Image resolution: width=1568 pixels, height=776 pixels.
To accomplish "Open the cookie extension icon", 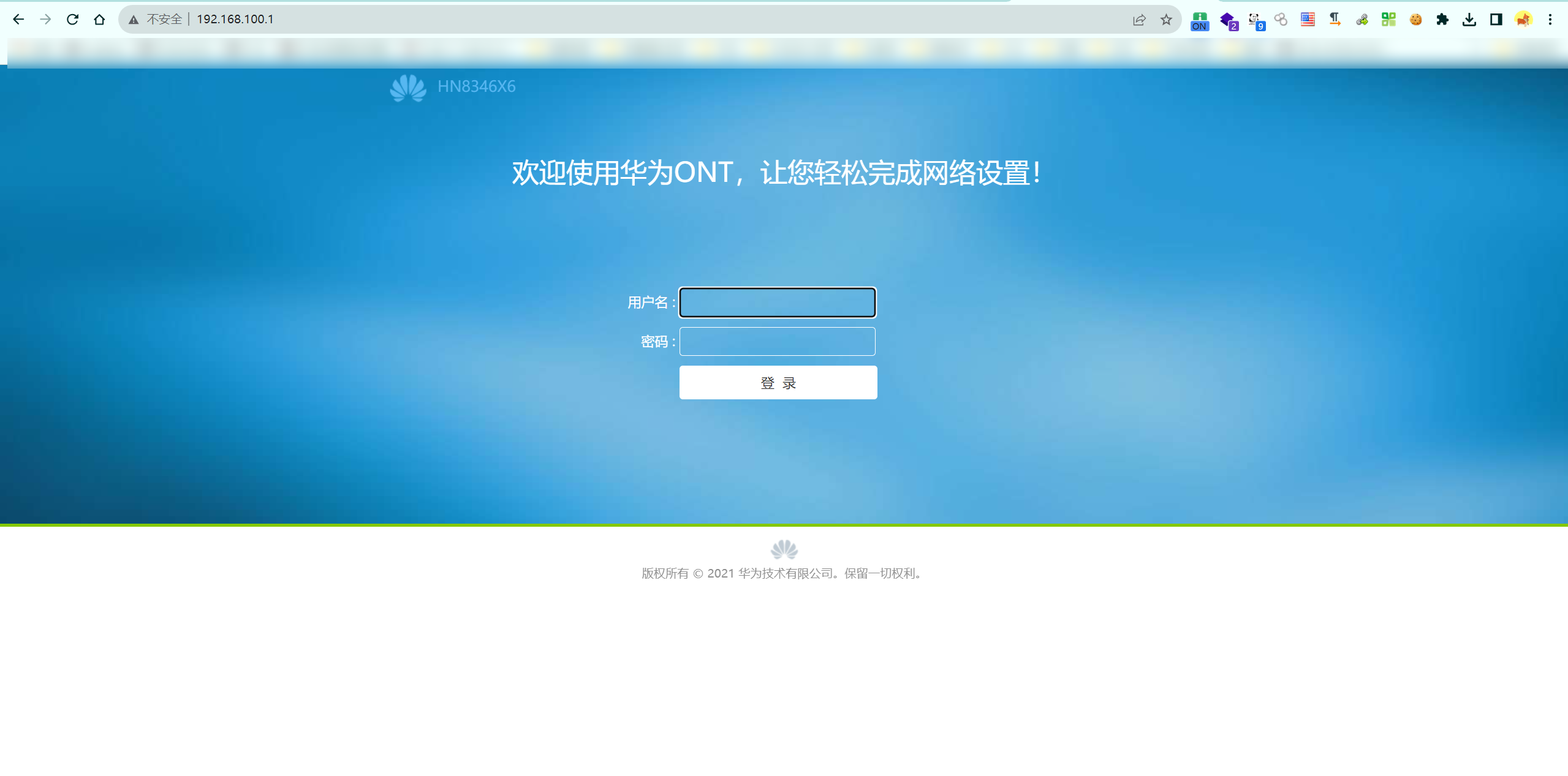I will 1415,20.
